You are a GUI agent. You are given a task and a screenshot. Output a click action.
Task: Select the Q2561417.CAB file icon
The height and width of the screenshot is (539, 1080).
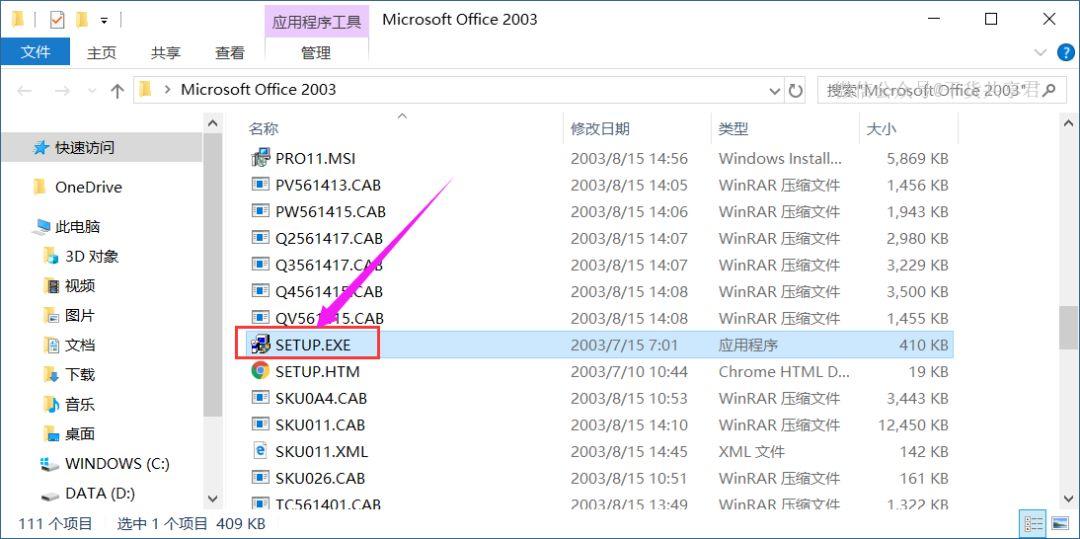[x=260, y=238]
